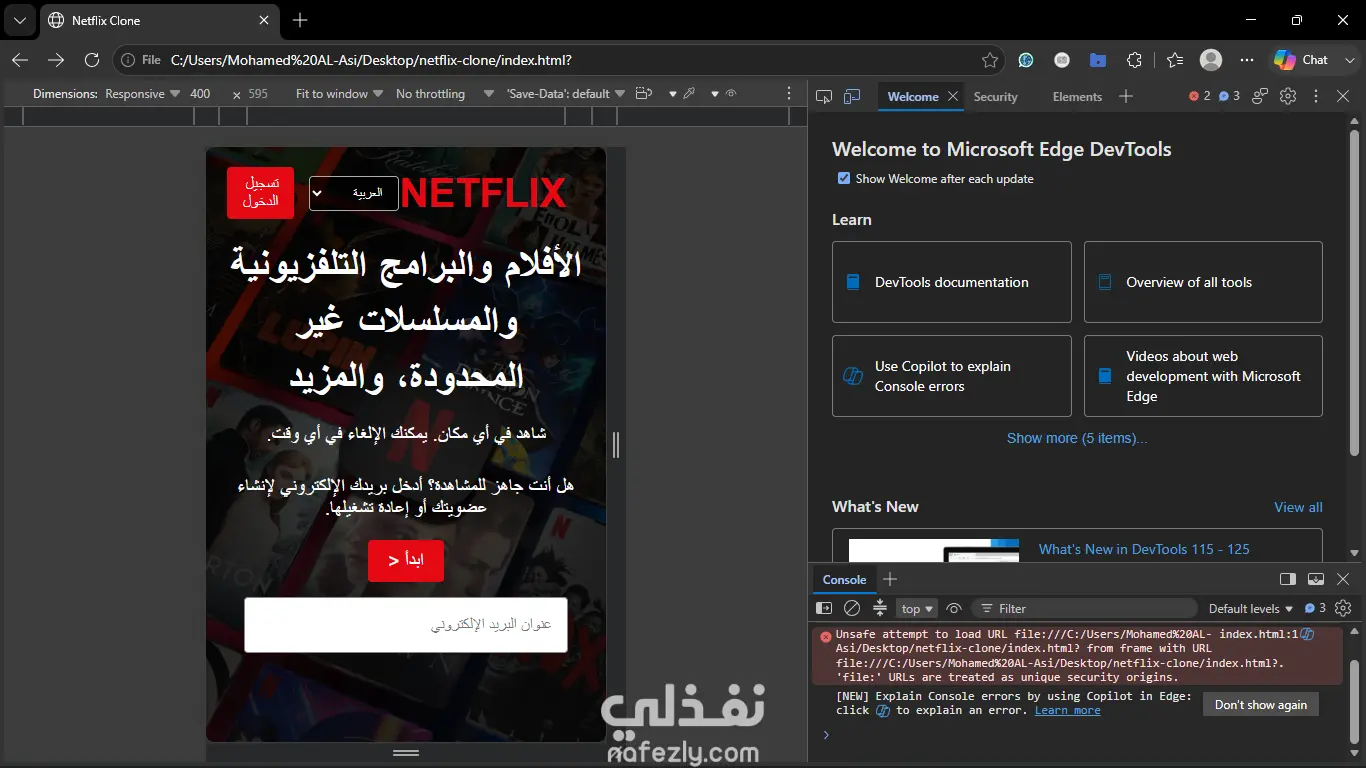Click the live expression eye icon
The height and width of the screenshot is (768, 1366).
[954, 608]
